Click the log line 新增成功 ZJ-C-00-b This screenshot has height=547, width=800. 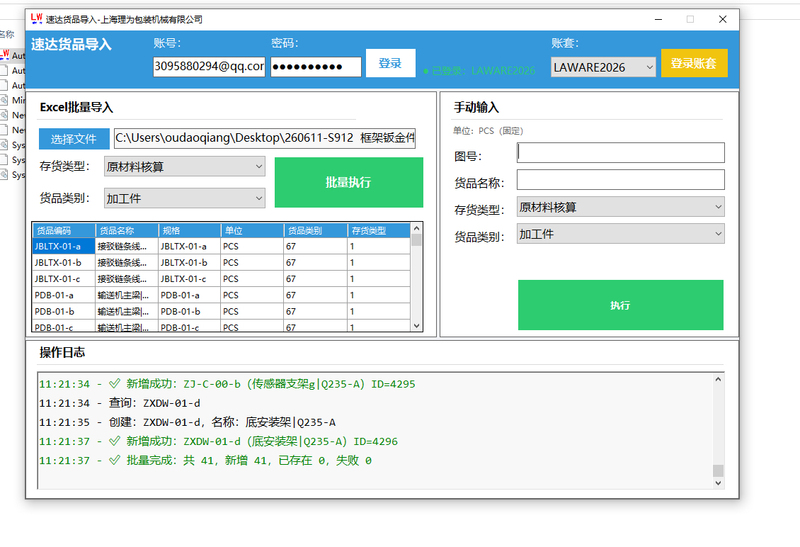pos(227,384)
